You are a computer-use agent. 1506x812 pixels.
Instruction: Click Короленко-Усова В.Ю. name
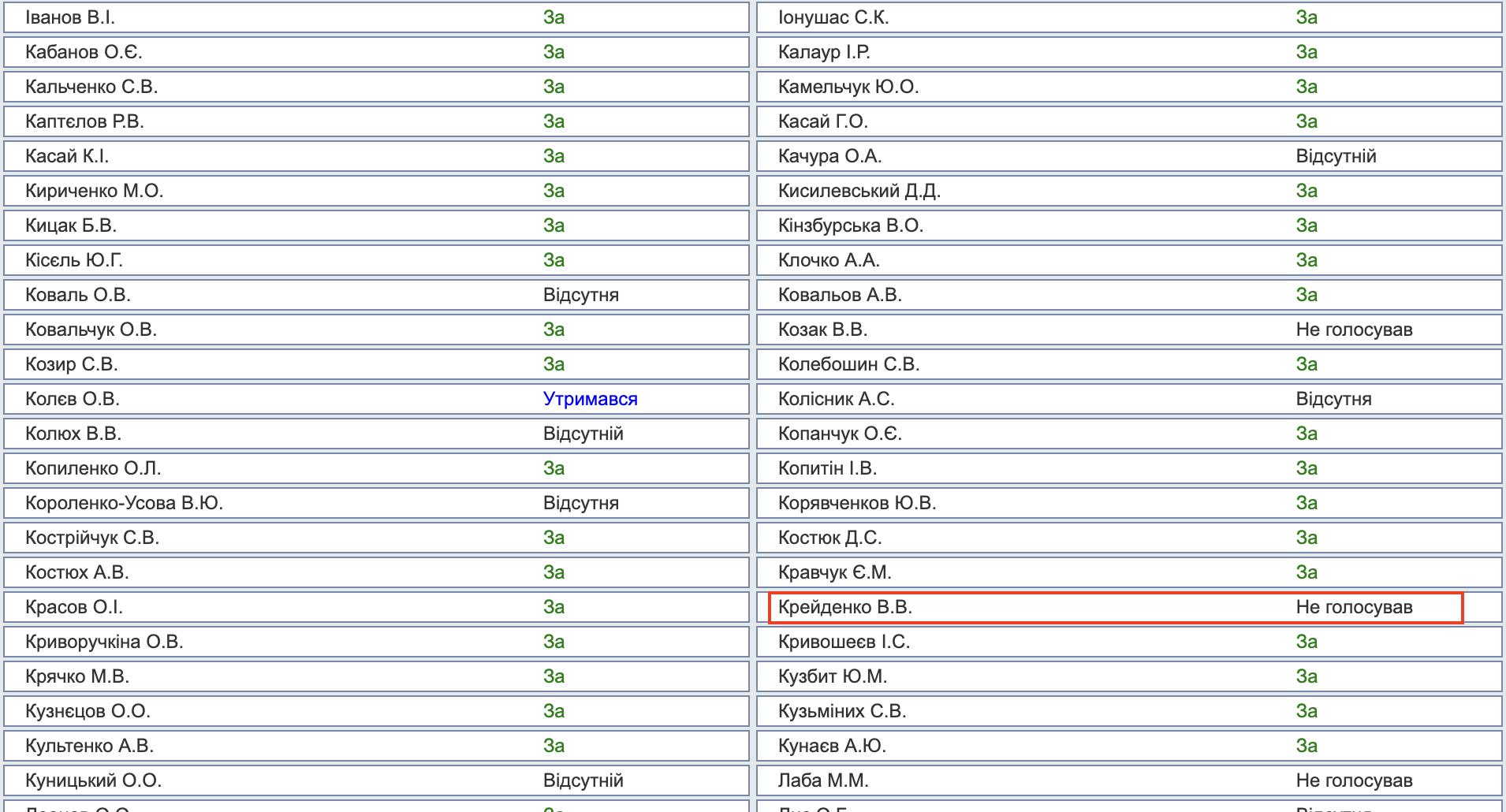click(125, 503)
